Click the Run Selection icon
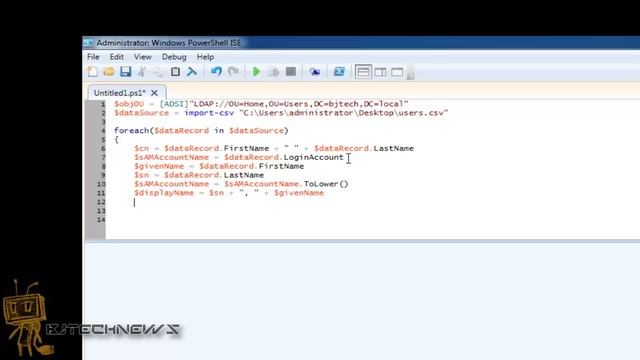This screenshot has width=640, height=360. coord(273,72)
